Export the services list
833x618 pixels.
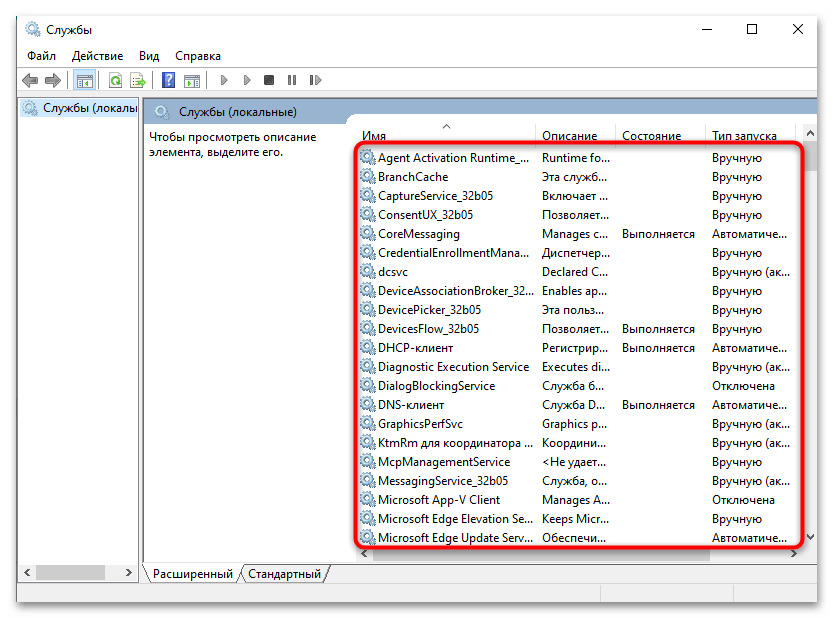point(139,80)
